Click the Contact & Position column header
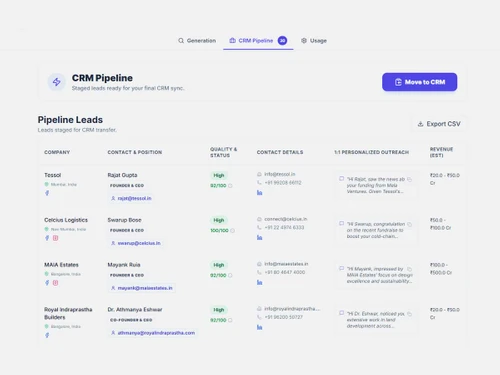This screenshot has width=500, height=375. pos(135,152)
